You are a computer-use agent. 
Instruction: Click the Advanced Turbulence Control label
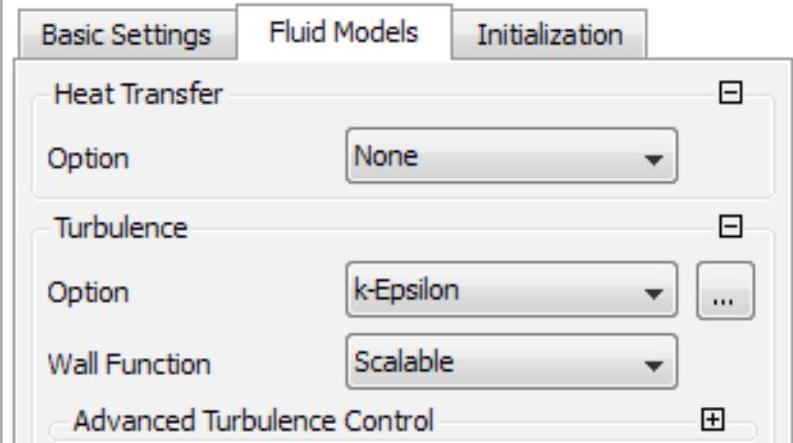(253, 421)
